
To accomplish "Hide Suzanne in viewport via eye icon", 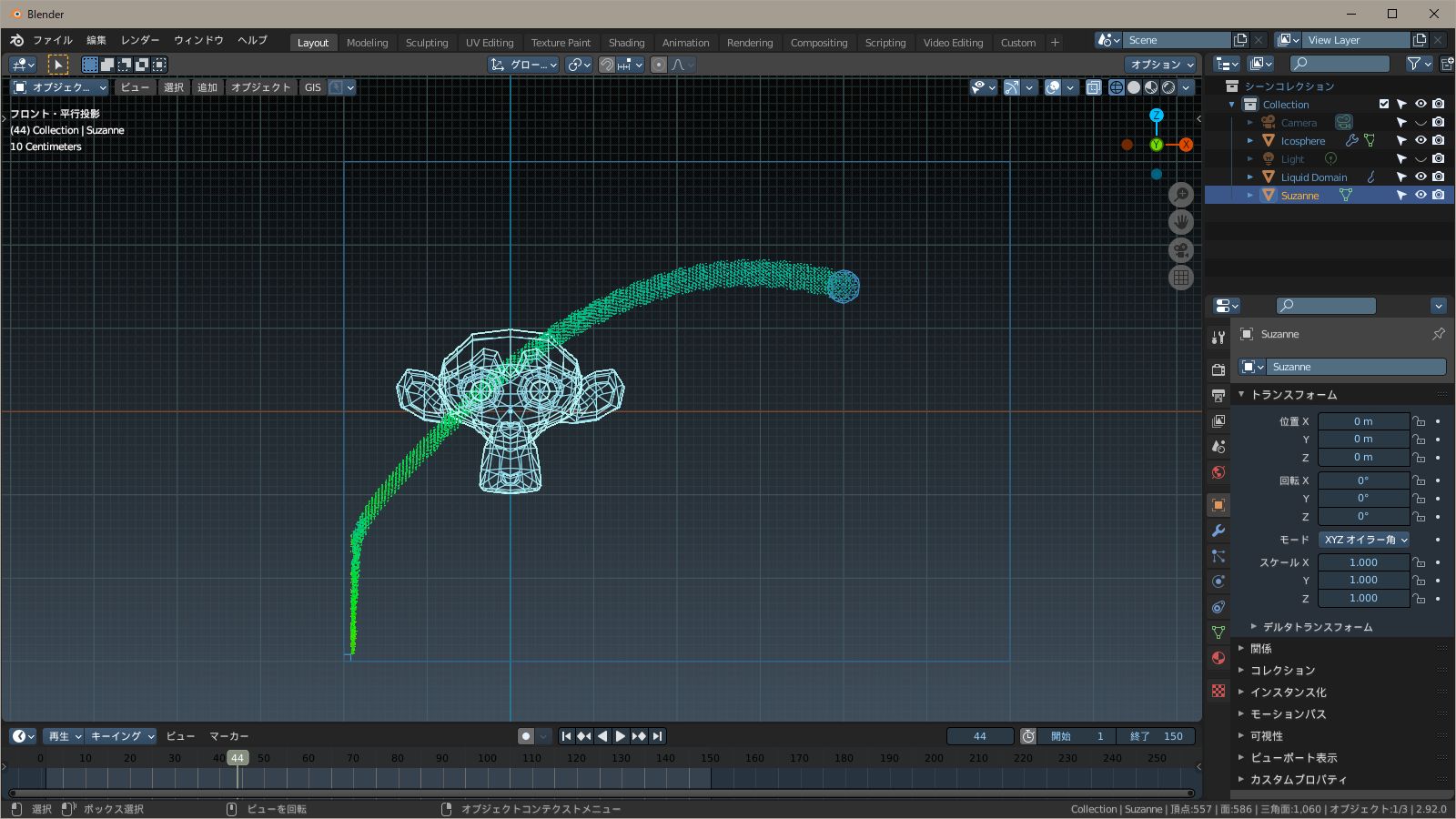I will point(1421,195).
